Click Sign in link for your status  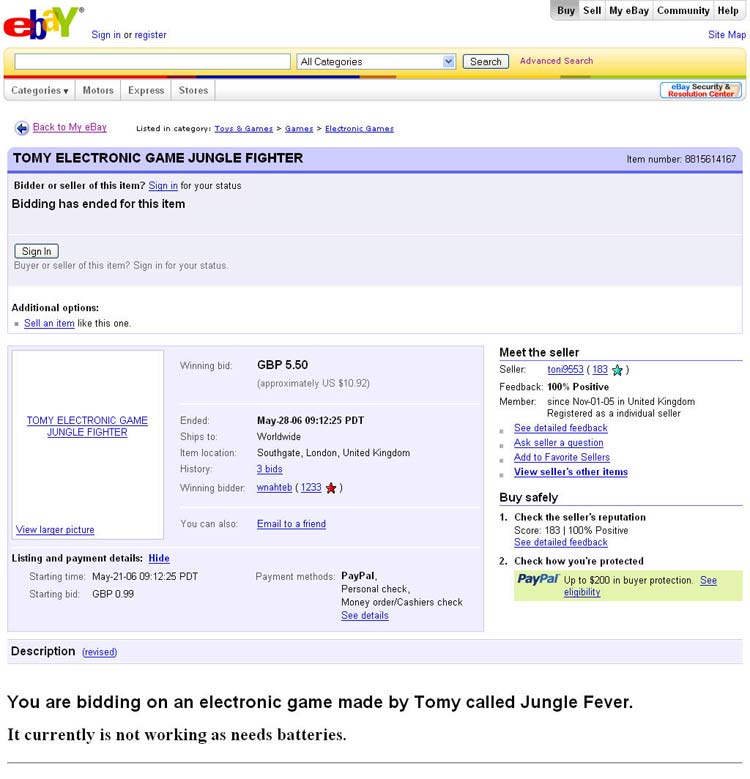[163, 186]
